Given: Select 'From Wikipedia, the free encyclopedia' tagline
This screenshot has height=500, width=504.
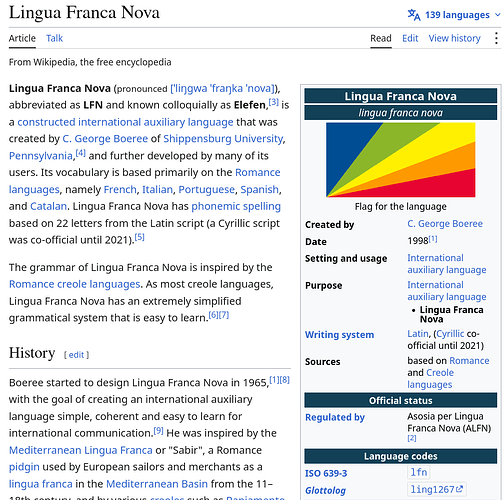Looking at the screenshot, I should click(x=90, y=62).
